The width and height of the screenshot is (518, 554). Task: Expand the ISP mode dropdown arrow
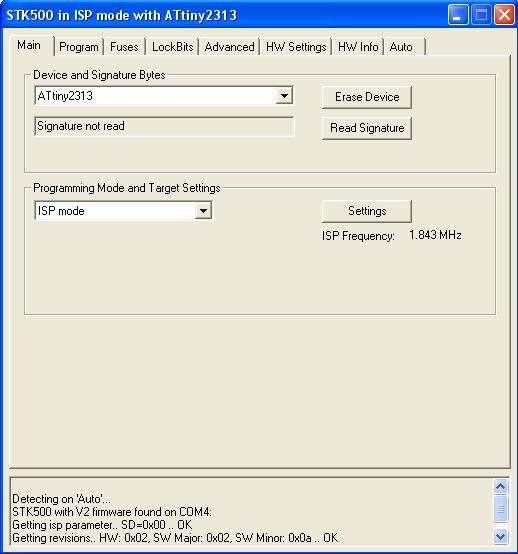coord(203,211)
